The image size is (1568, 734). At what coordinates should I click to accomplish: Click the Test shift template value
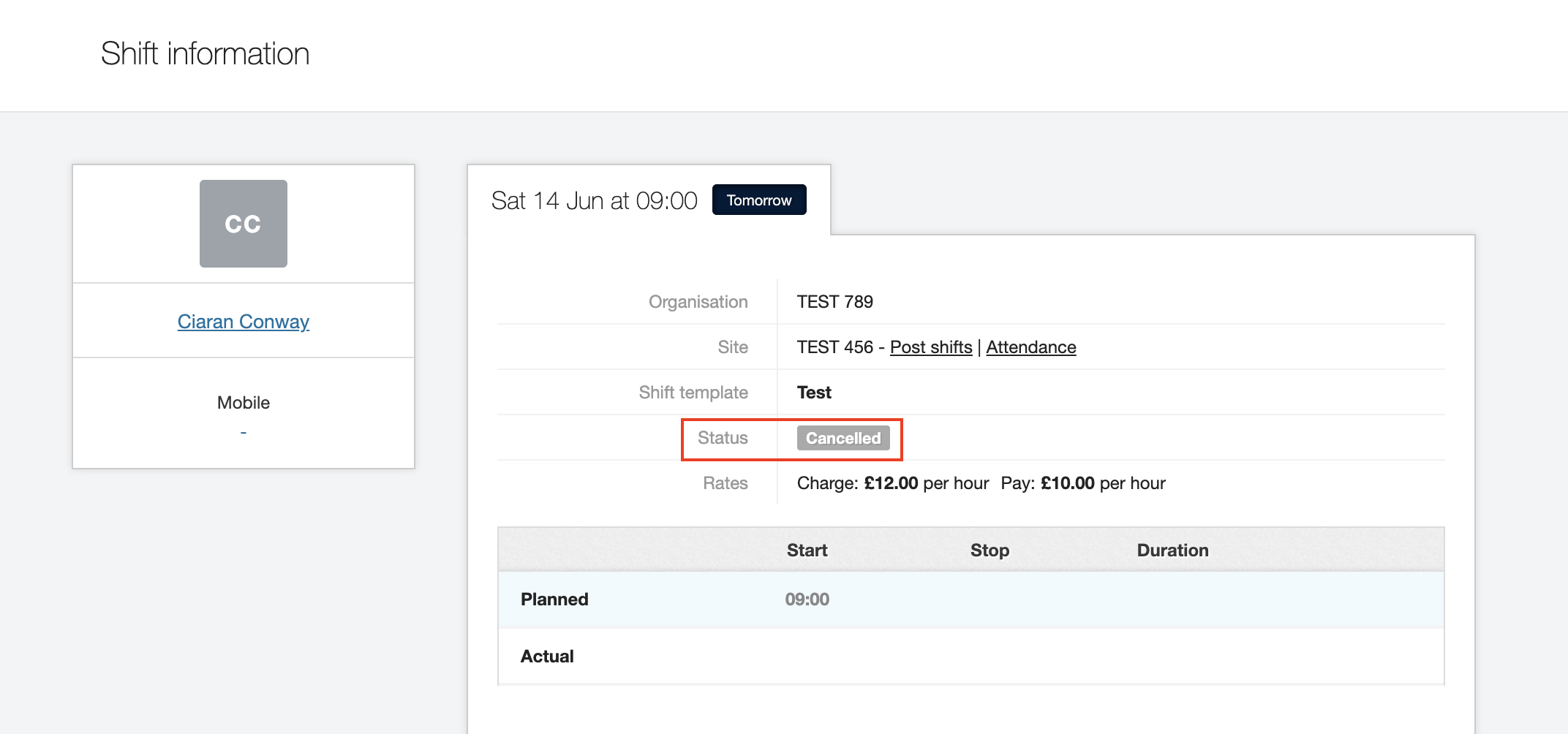(x=814, y=393)
